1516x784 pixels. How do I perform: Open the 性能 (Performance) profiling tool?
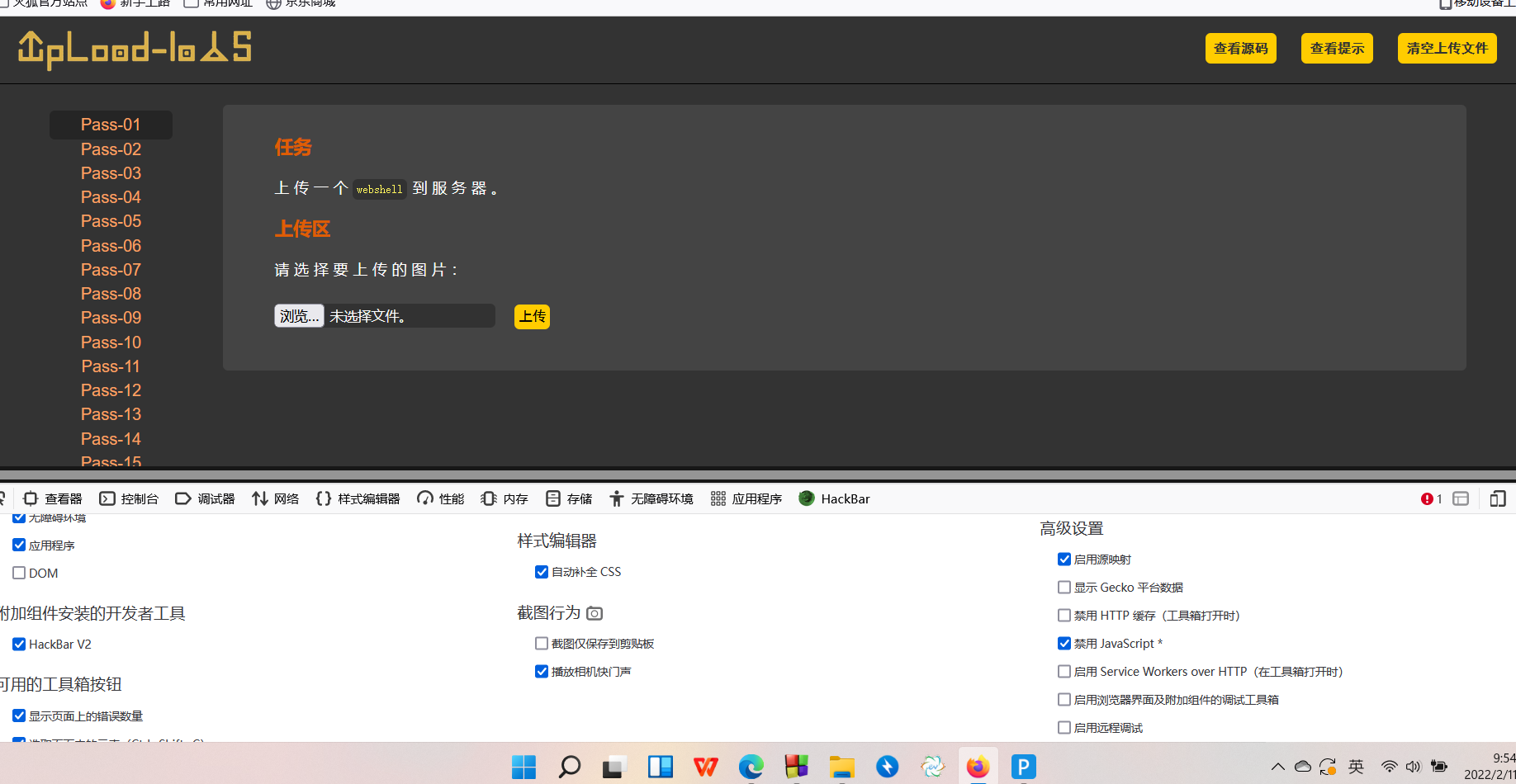pos(440,498)
